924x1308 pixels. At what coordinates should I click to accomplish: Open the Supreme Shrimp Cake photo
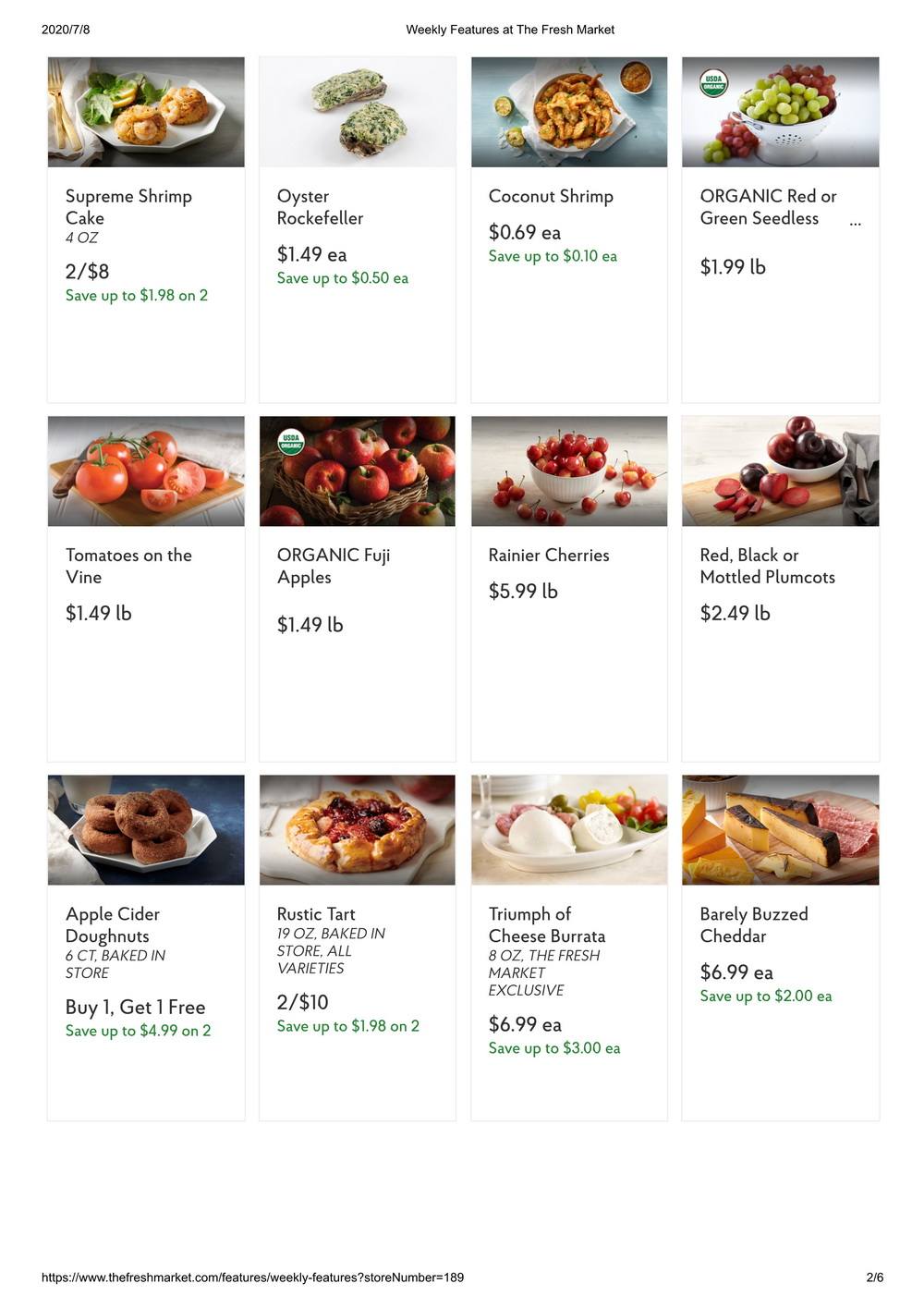(146, 112)
